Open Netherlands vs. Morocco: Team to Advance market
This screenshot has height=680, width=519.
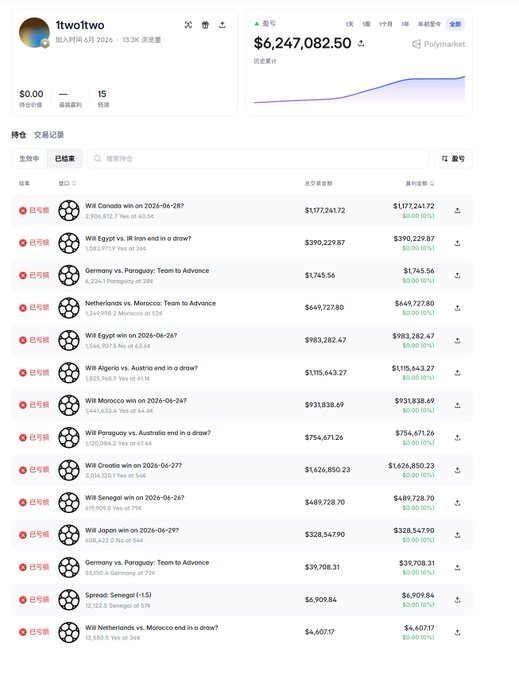coord(150,303)
